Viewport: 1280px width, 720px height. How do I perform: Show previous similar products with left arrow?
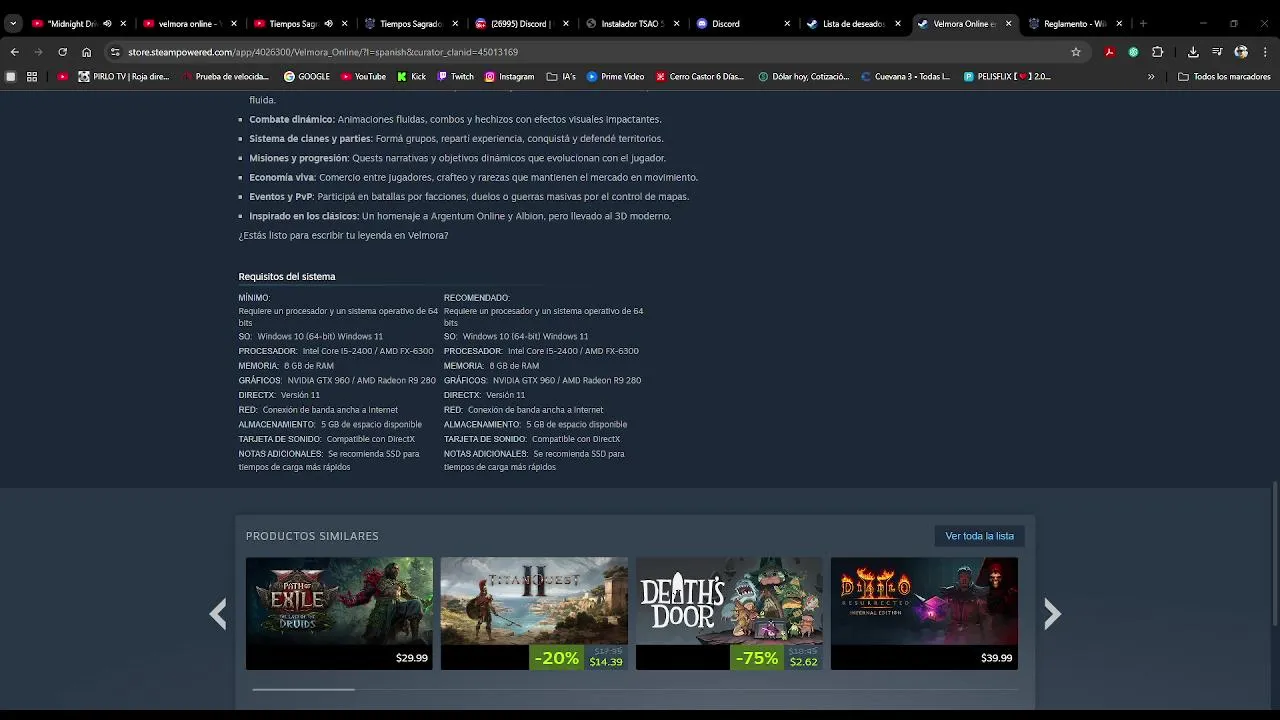[217, 613]
